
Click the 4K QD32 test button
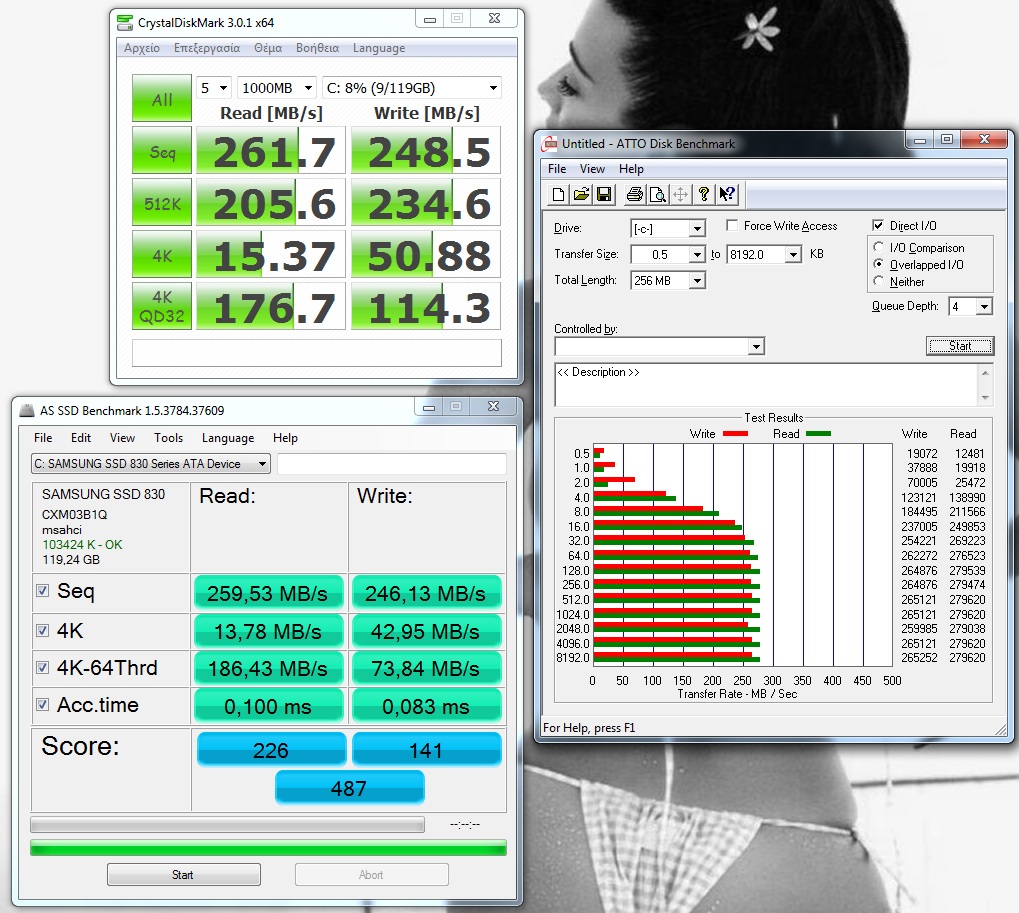click(162, 306)
